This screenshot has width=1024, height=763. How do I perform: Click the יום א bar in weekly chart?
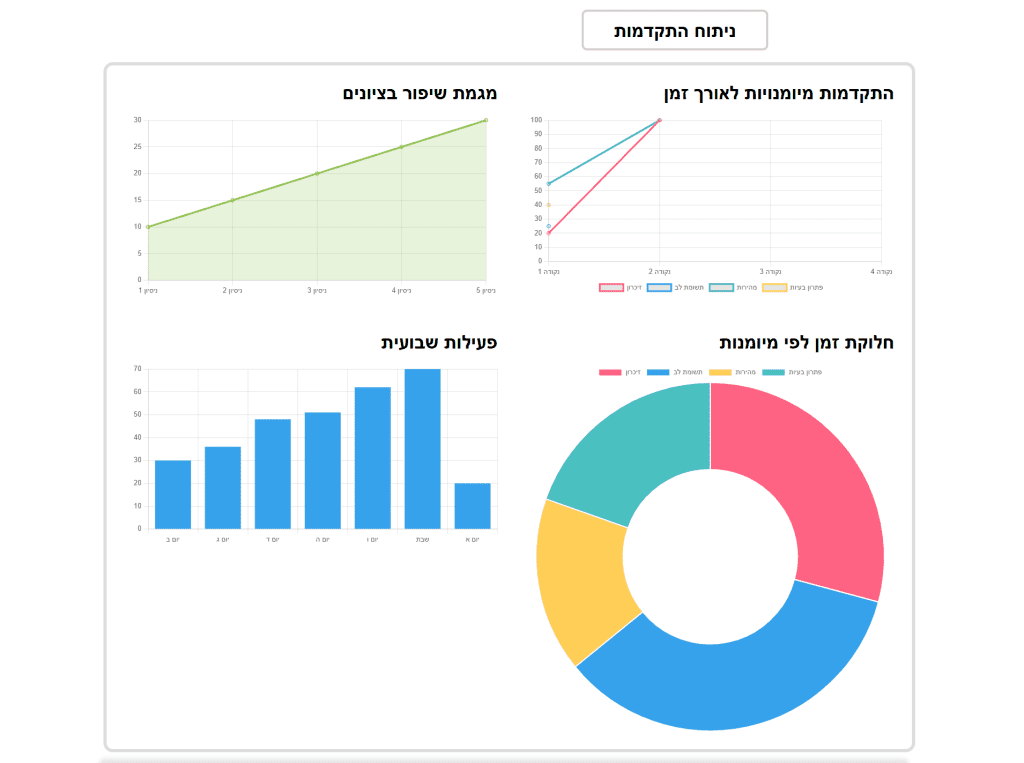coord(472,506)
